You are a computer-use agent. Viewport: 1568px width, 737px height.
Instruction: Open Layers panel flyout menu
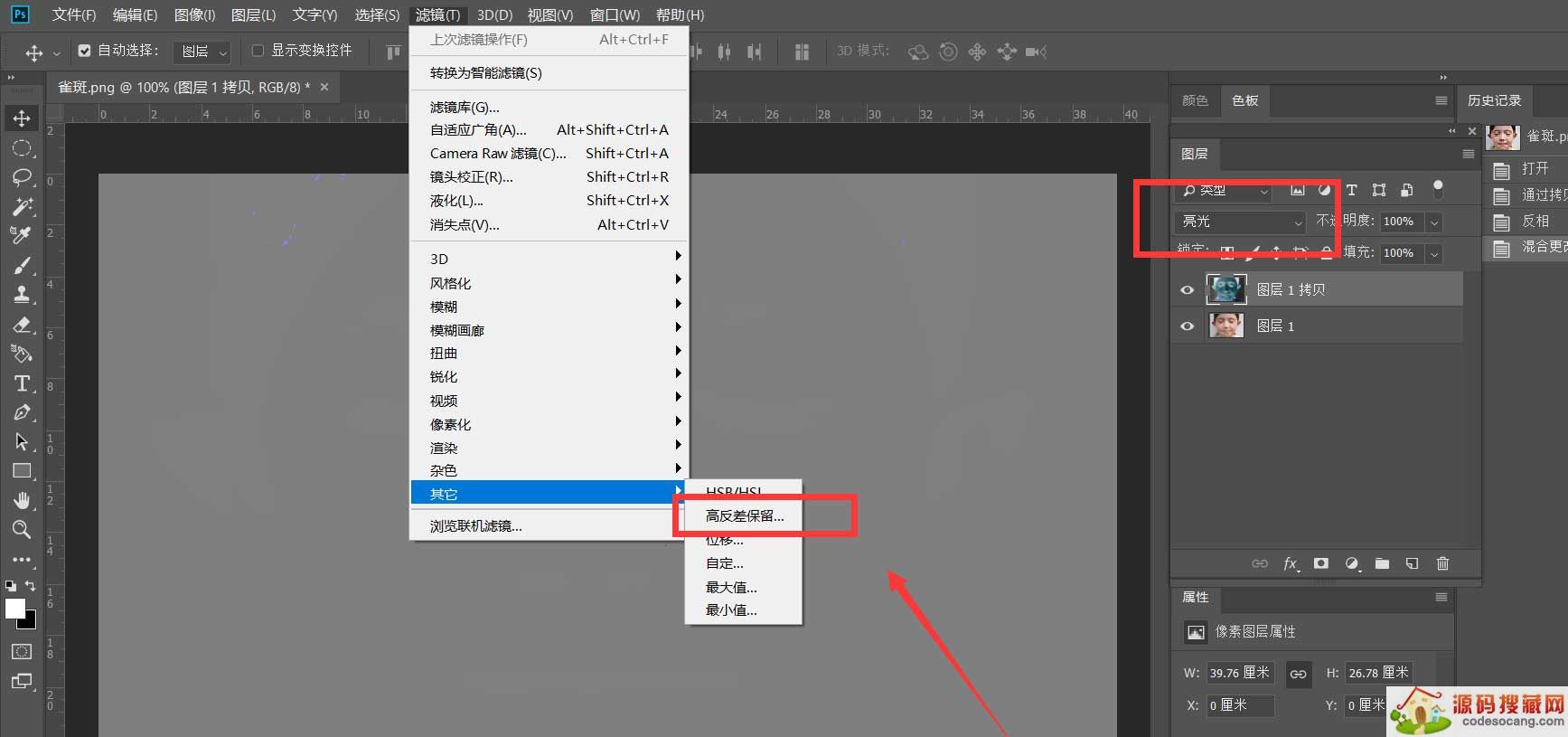tap(1468, 154)
